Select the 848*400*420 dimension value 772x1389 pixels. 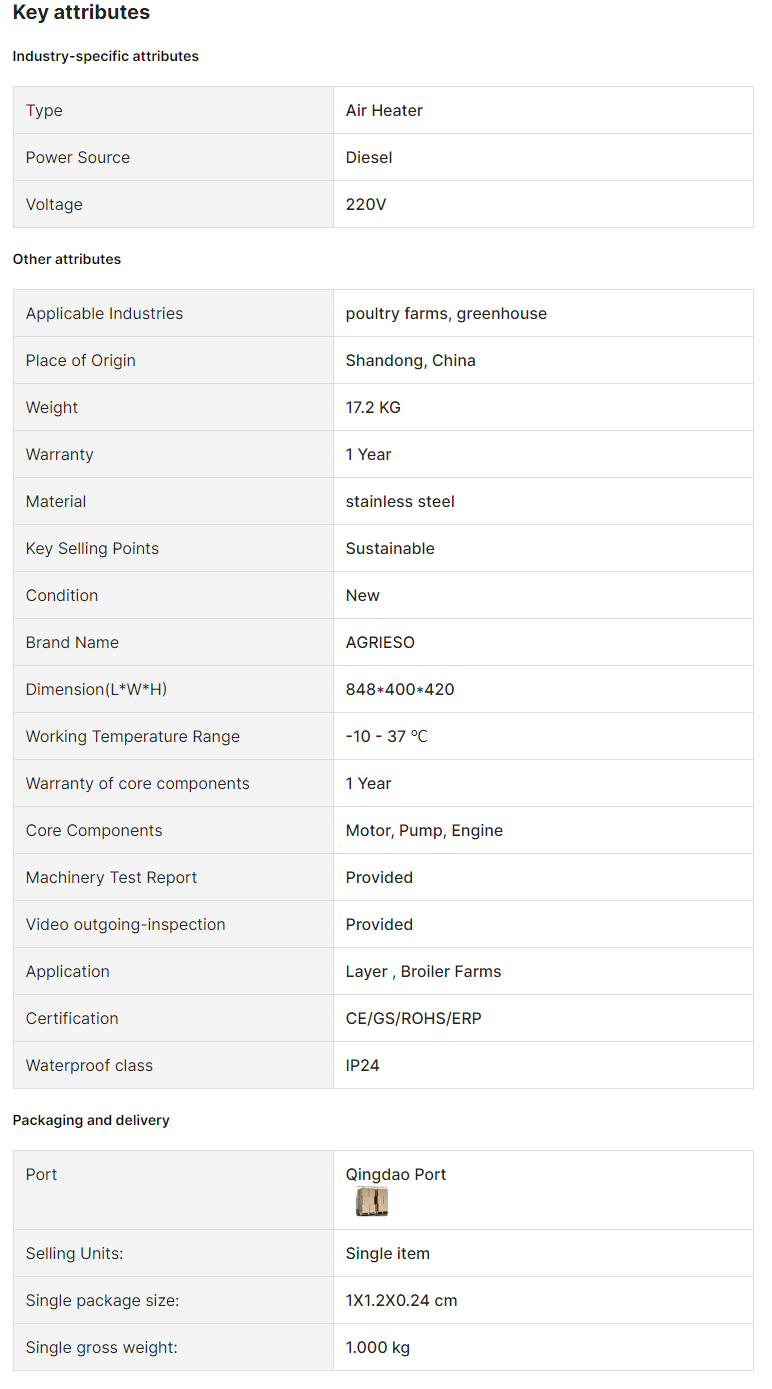[x=400, y=689]
